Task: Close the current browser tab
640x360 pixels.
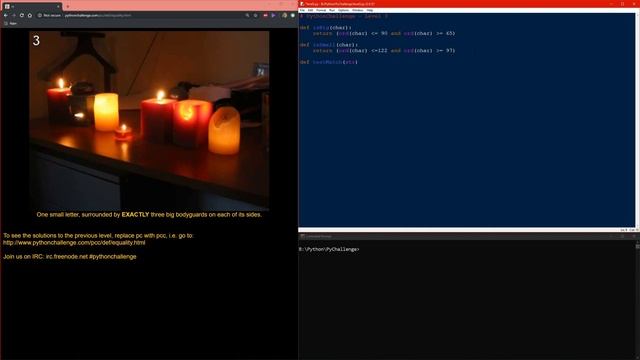Action: (x=58, y=6)
